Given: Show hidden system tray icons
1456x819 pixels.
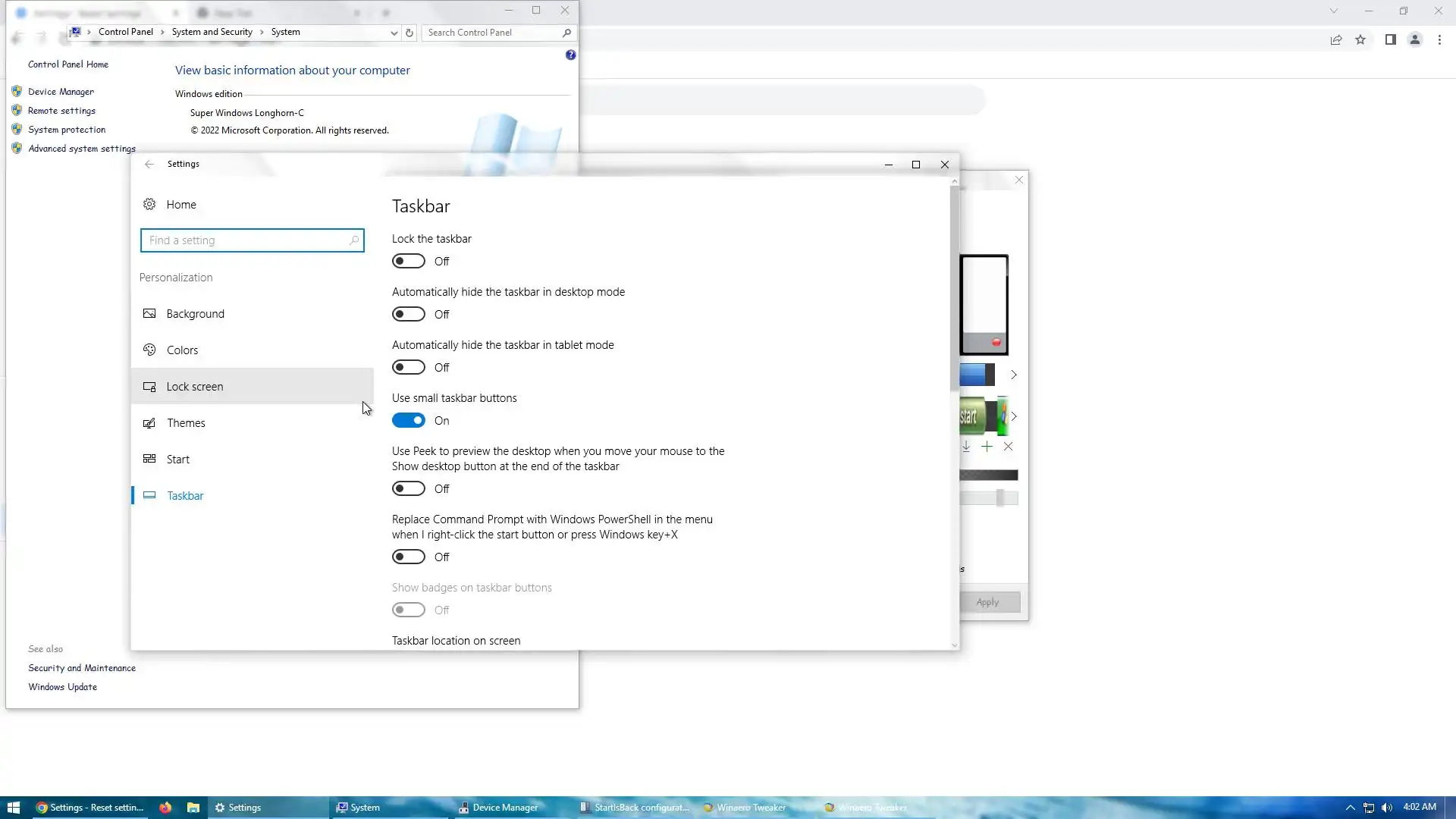Looking at the screenshot, I should (x=1350, y=808).
